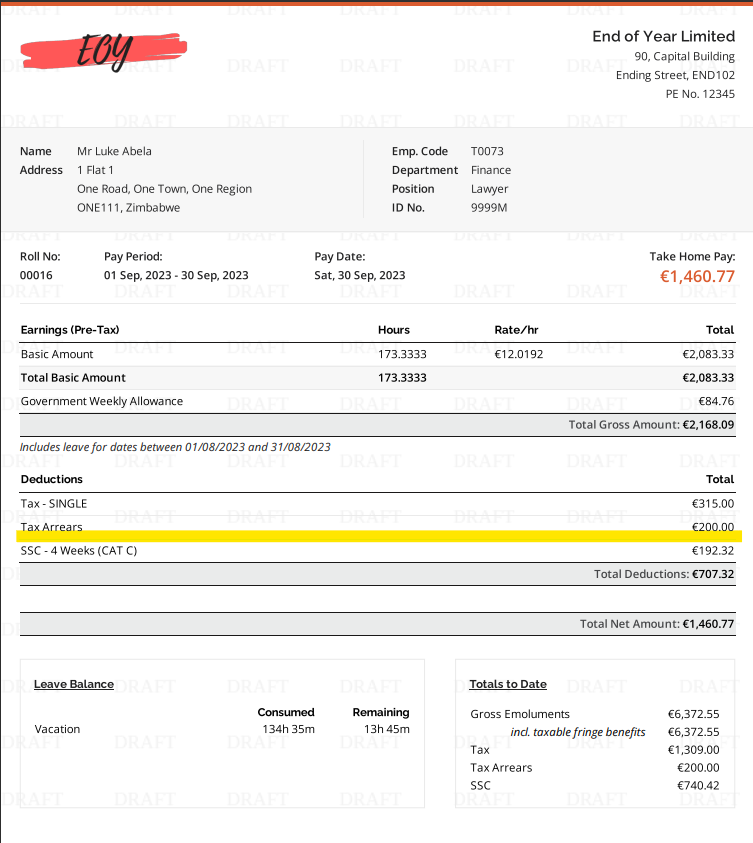Select the 'Gross Emoluments' label

(520, 715)
